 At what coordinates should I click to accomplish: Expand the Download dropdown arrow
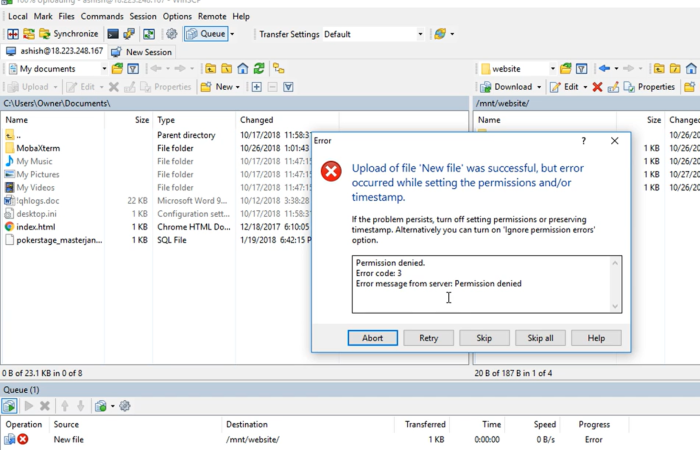pyautogui.click(x=539, y=87)
